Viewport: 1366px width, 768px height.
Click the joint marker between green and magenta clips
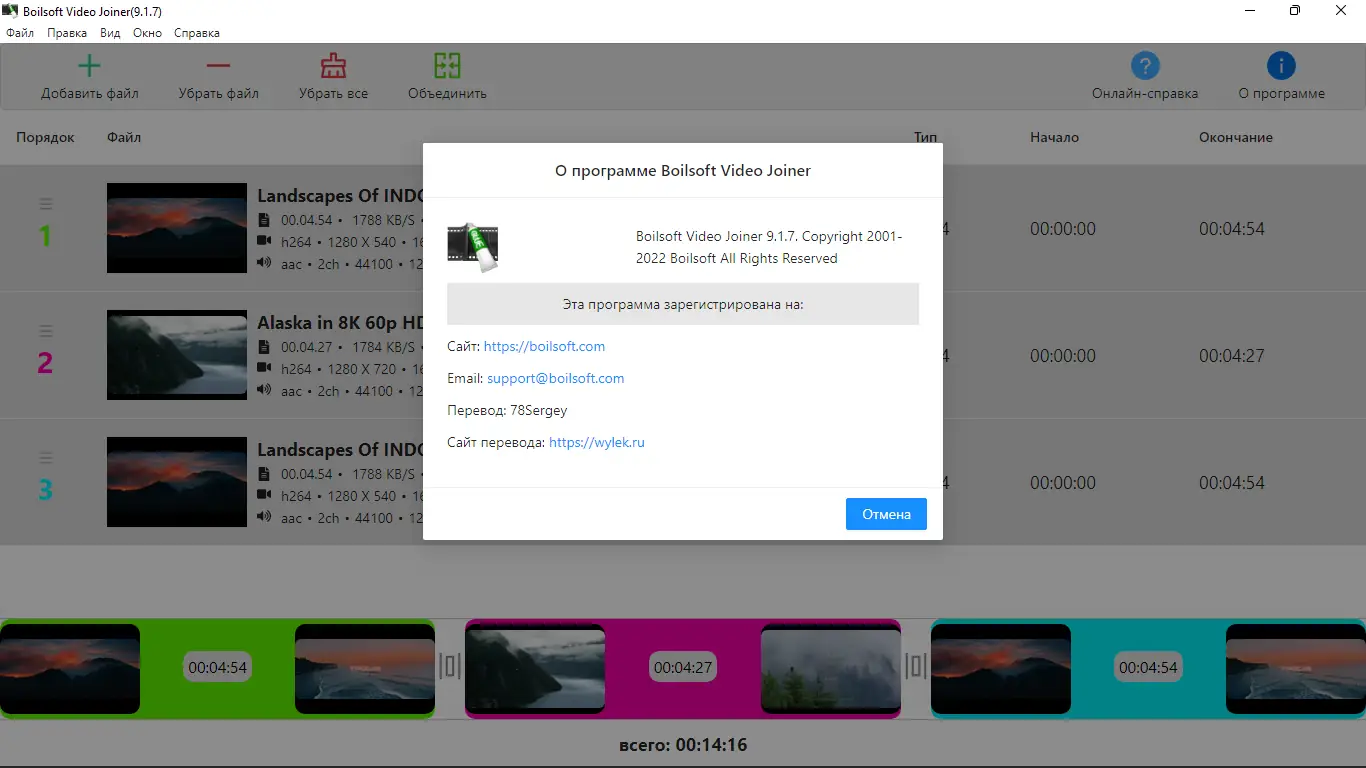coord(450,666)
